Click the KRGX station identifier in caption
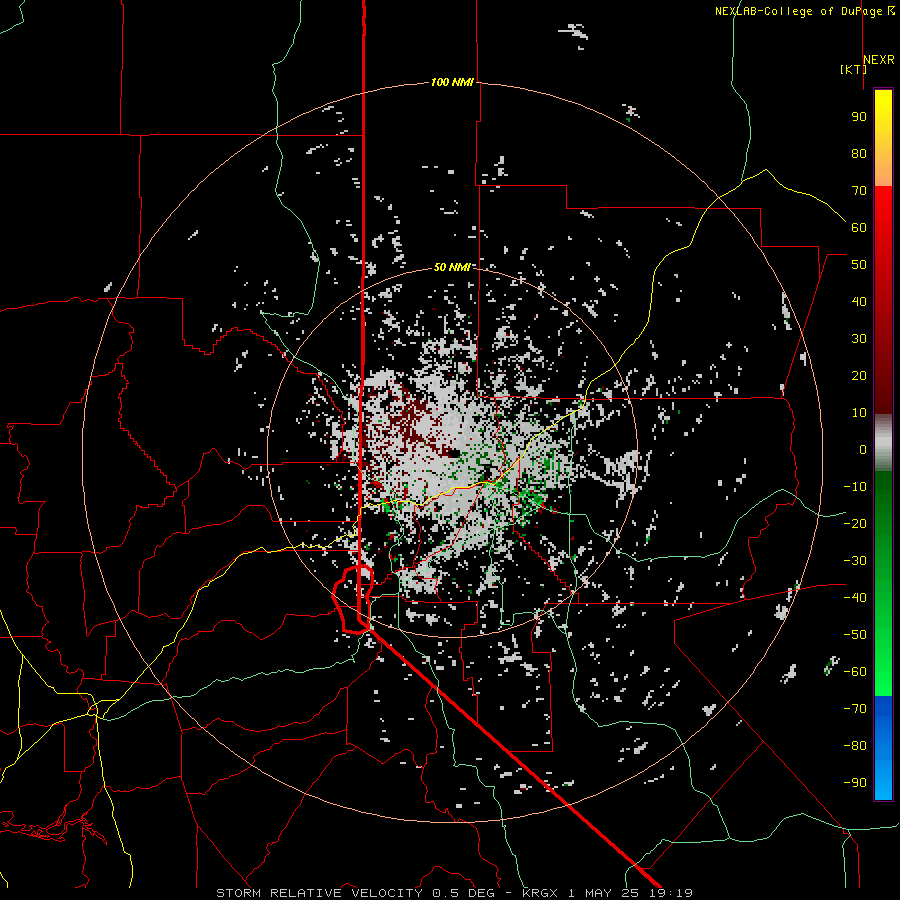 point(540,893)
